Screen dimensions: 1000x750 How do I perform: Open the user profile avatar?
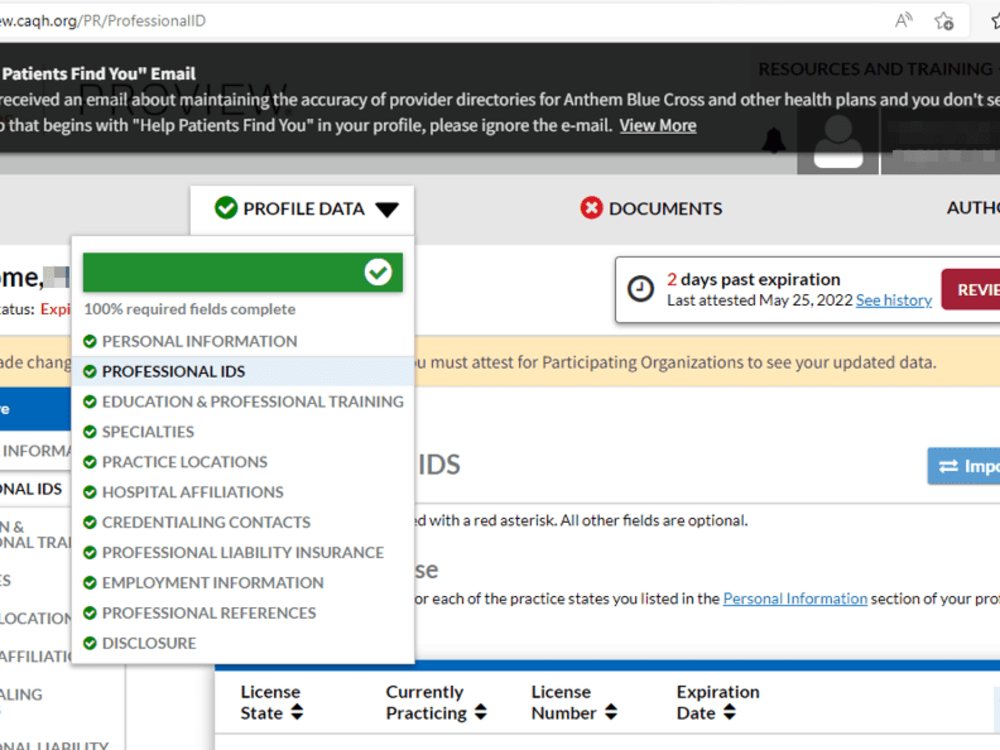point(838,142)
